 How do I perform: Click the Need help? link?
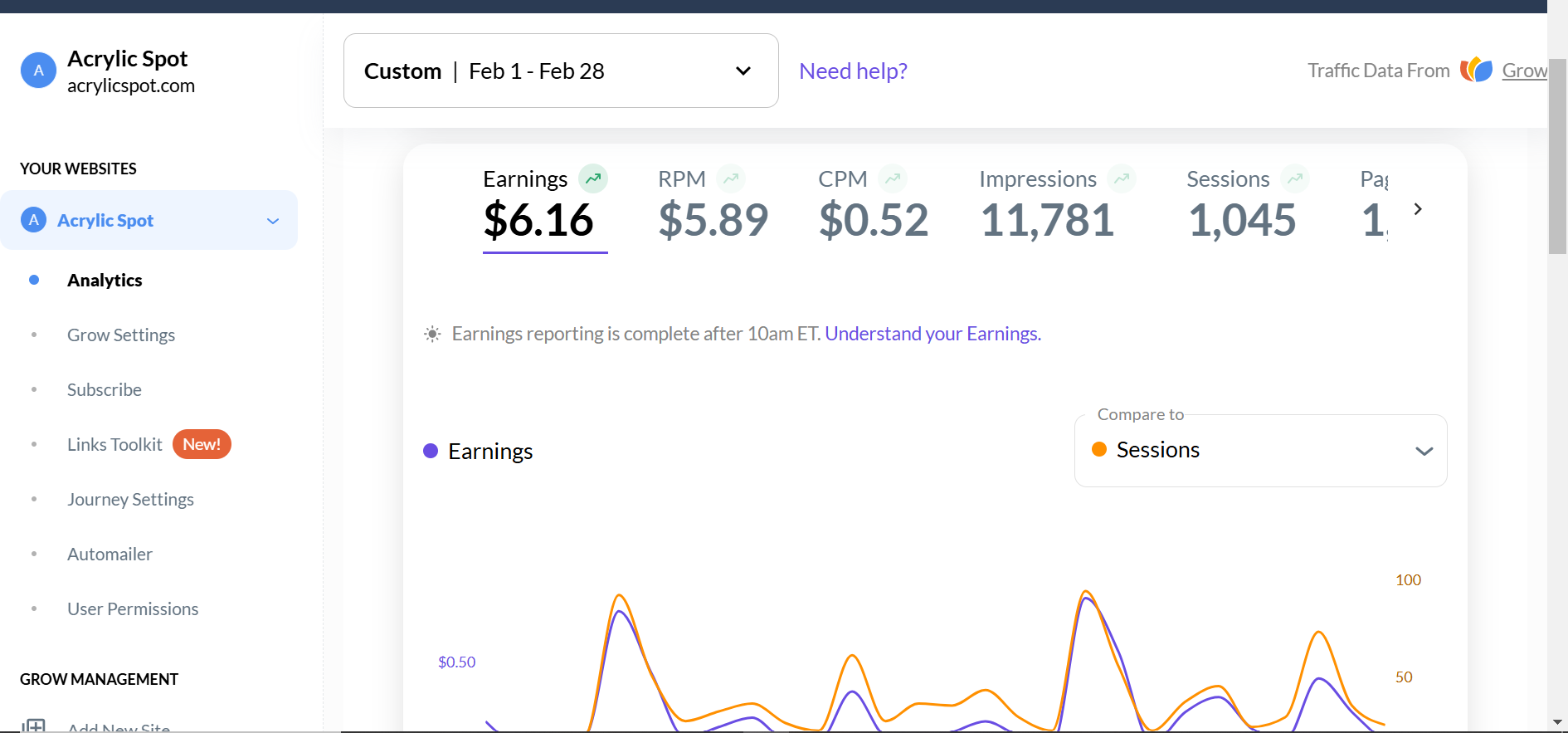(853, 71)
